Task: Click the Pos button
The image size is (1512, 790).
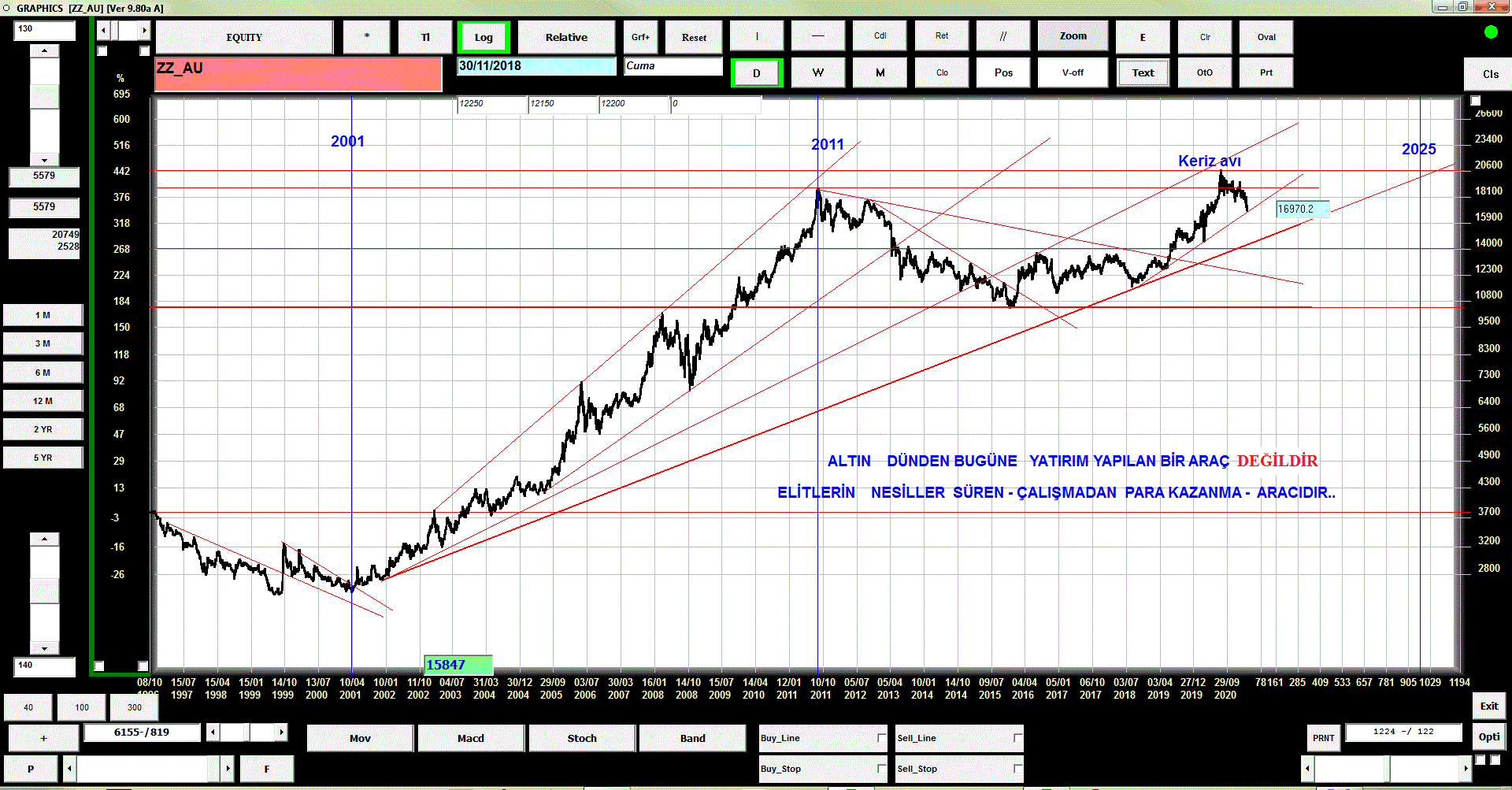Action: (1003, 72)
